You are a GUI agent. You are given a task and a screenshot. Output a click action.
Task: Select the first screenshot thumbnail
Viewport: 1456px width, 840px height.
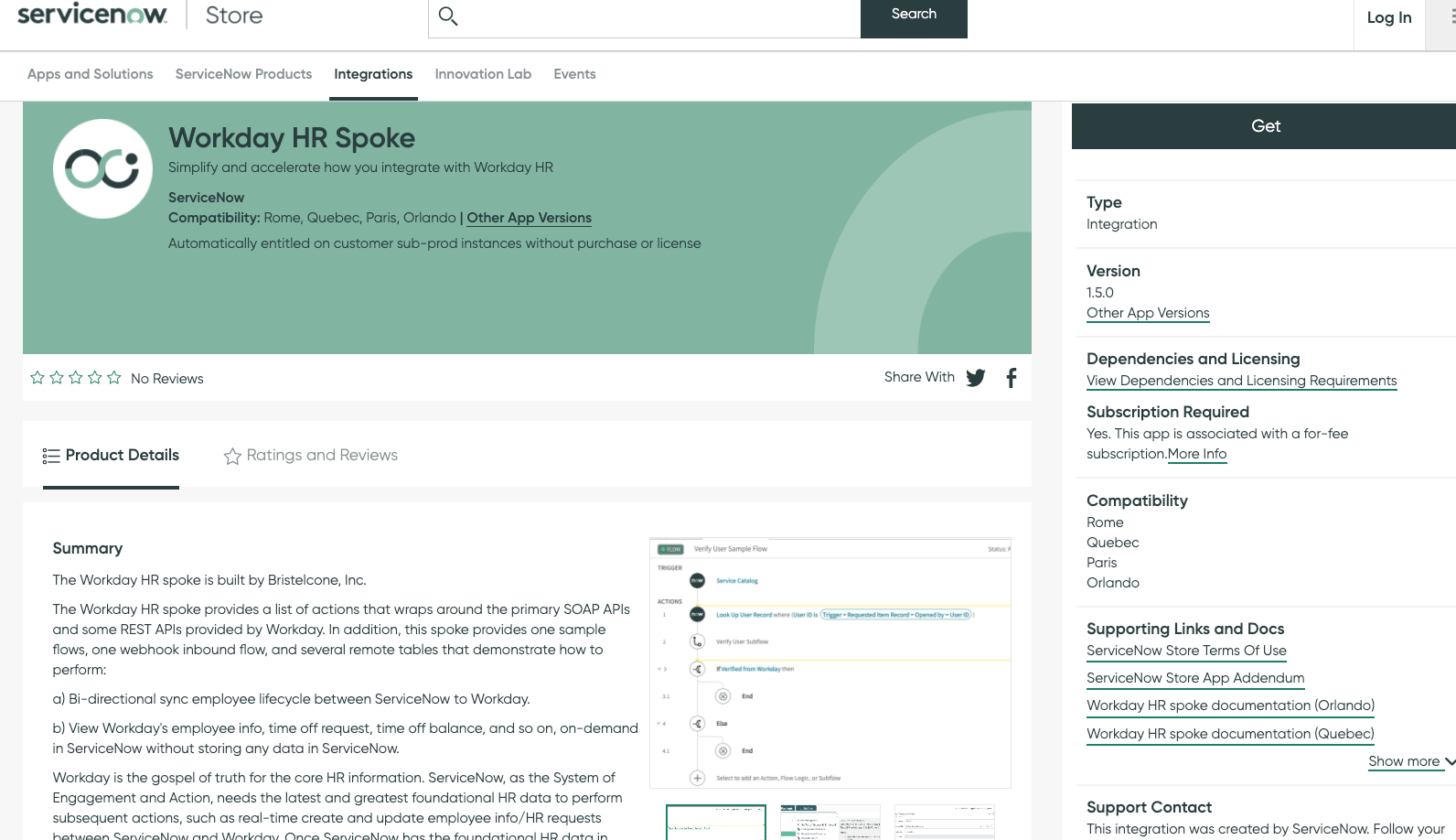coord(716,822)
